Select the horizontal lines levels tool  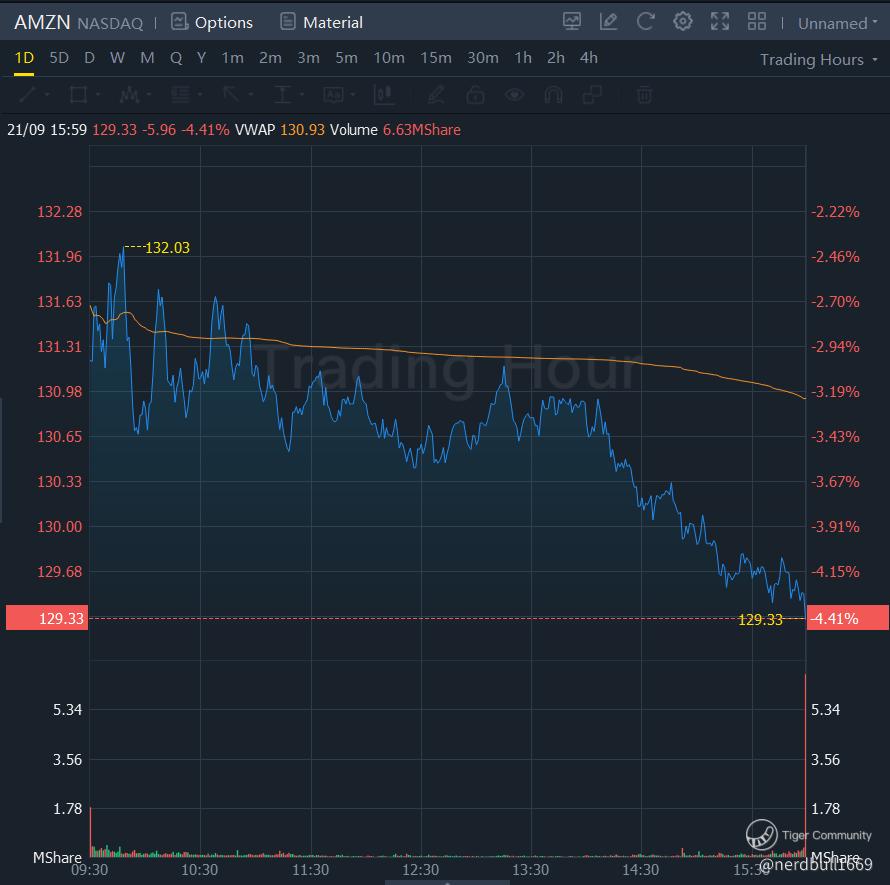pyautogui.click(x=180, y=94)
